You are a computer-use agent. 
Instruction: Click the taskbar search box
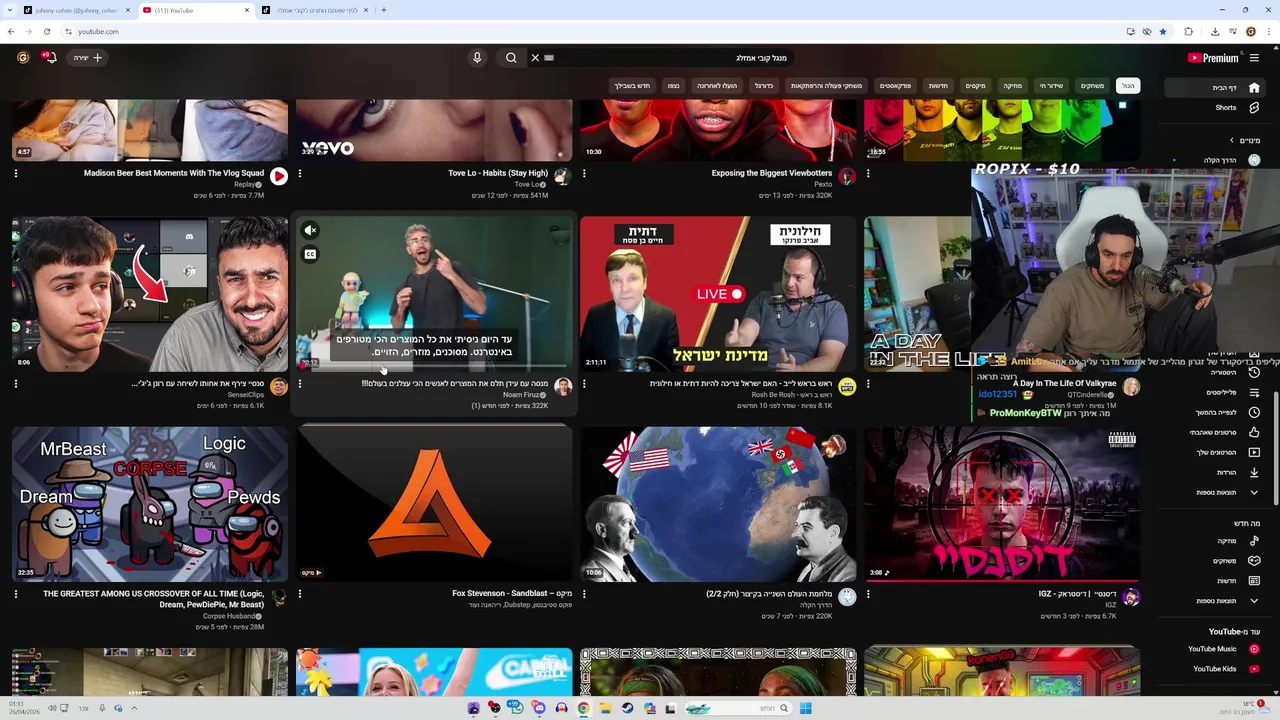click(x=740, y=708)
